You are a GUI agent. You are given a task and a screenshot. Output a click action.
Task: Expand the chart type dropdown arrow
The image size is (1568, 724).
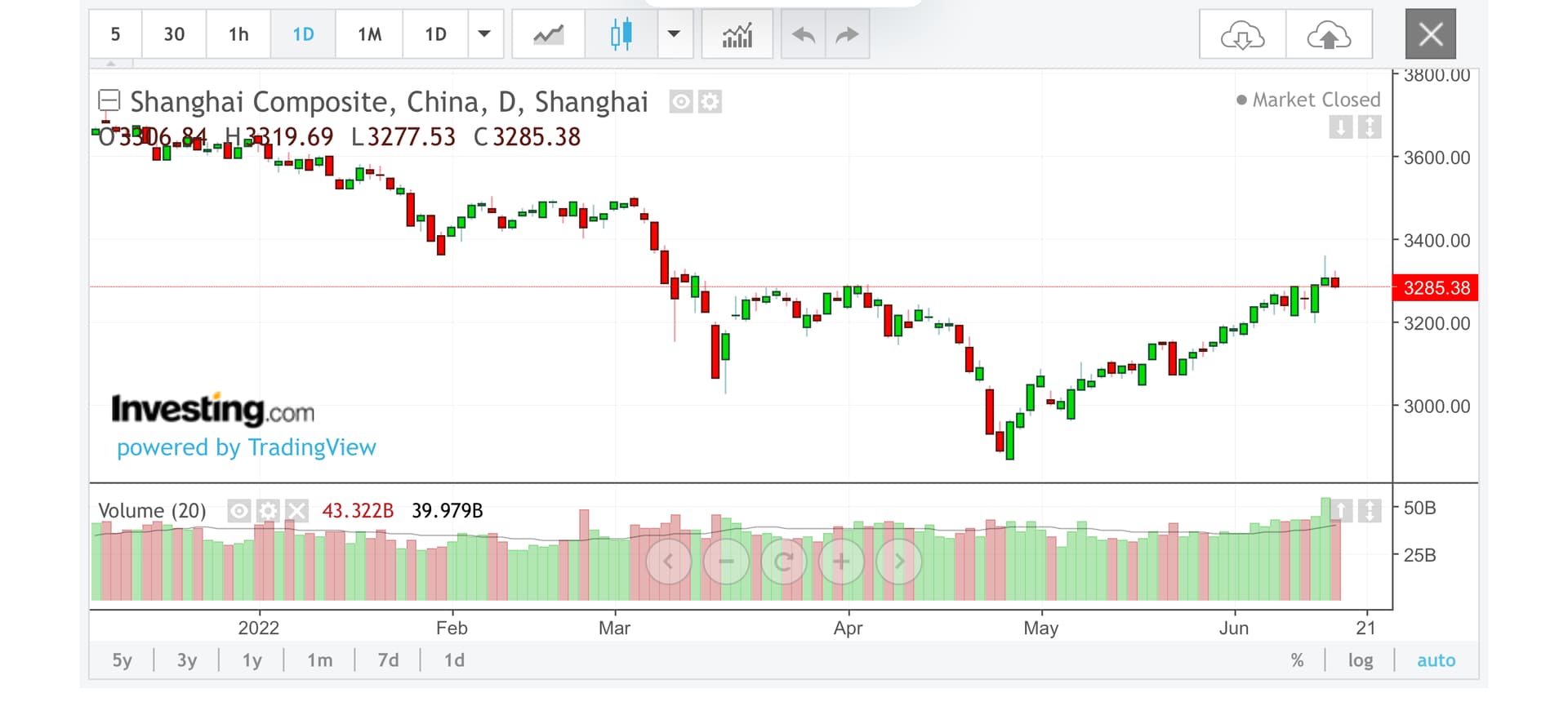tap(674, 34)
